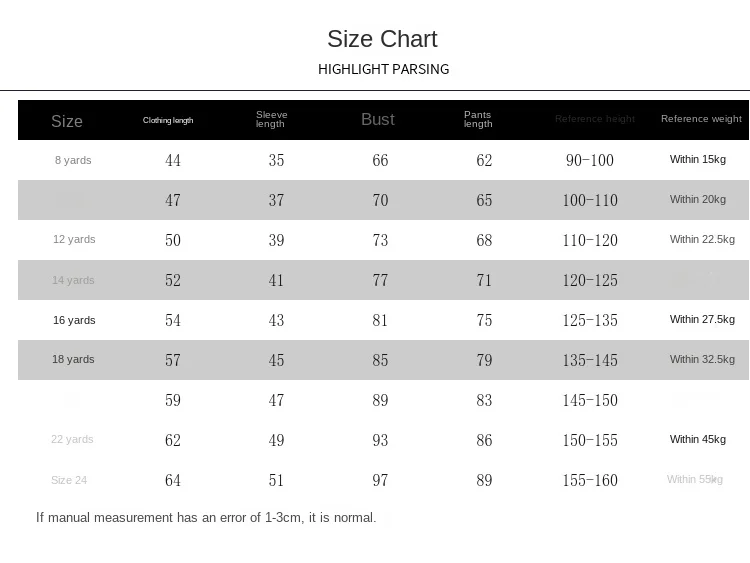Select the "Size" column header

click(67, 121)
